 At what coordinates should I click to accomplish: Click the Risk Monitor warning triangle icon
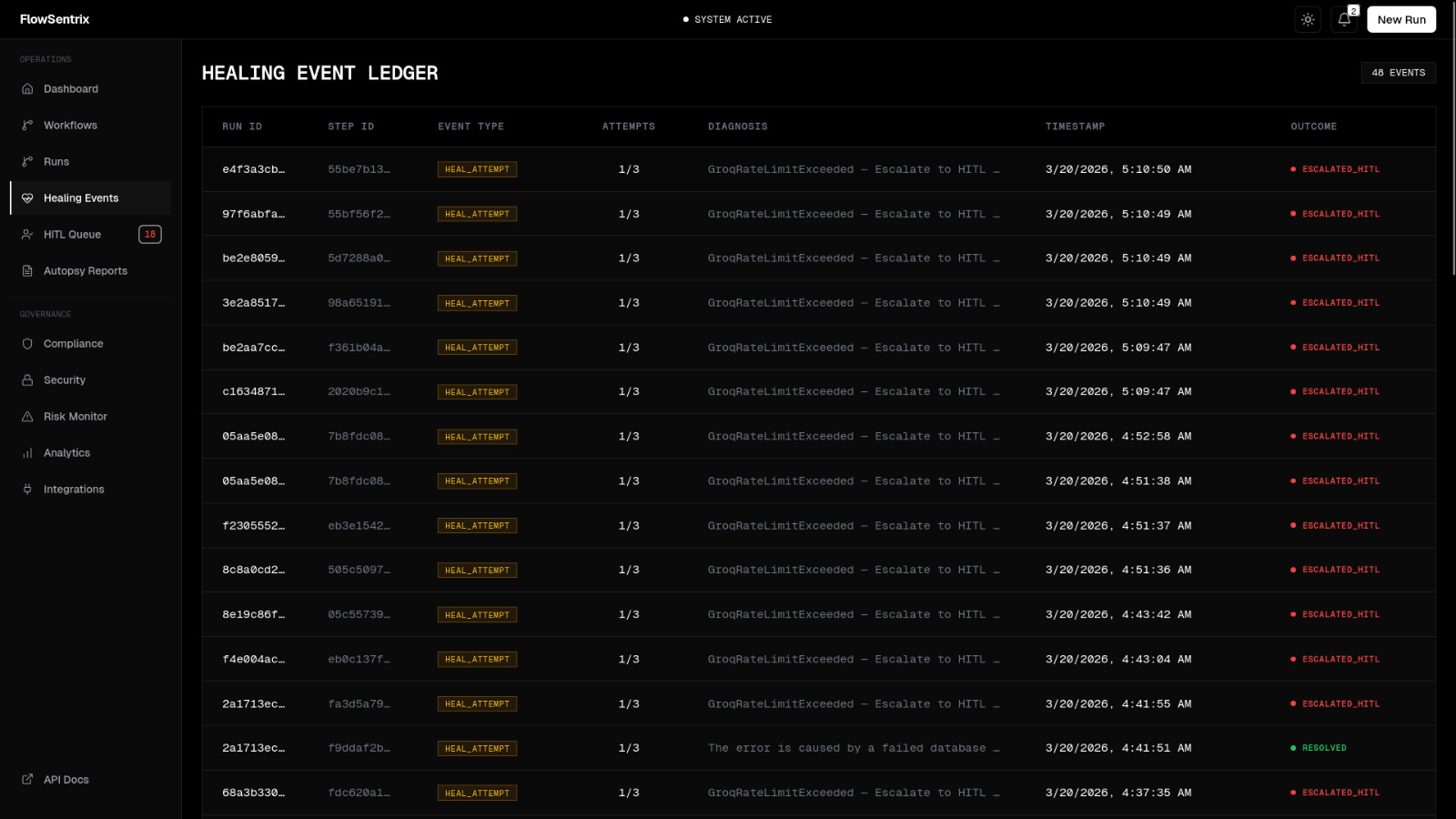[x=27, y=417]
